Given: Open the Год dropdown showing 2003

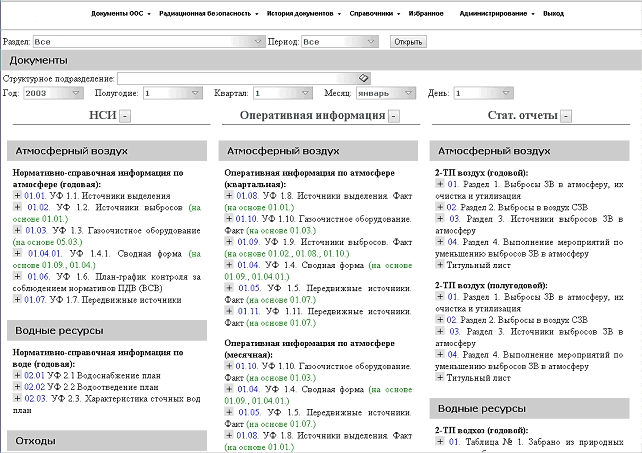Looking at the screenshot, I should click(53, 93).
